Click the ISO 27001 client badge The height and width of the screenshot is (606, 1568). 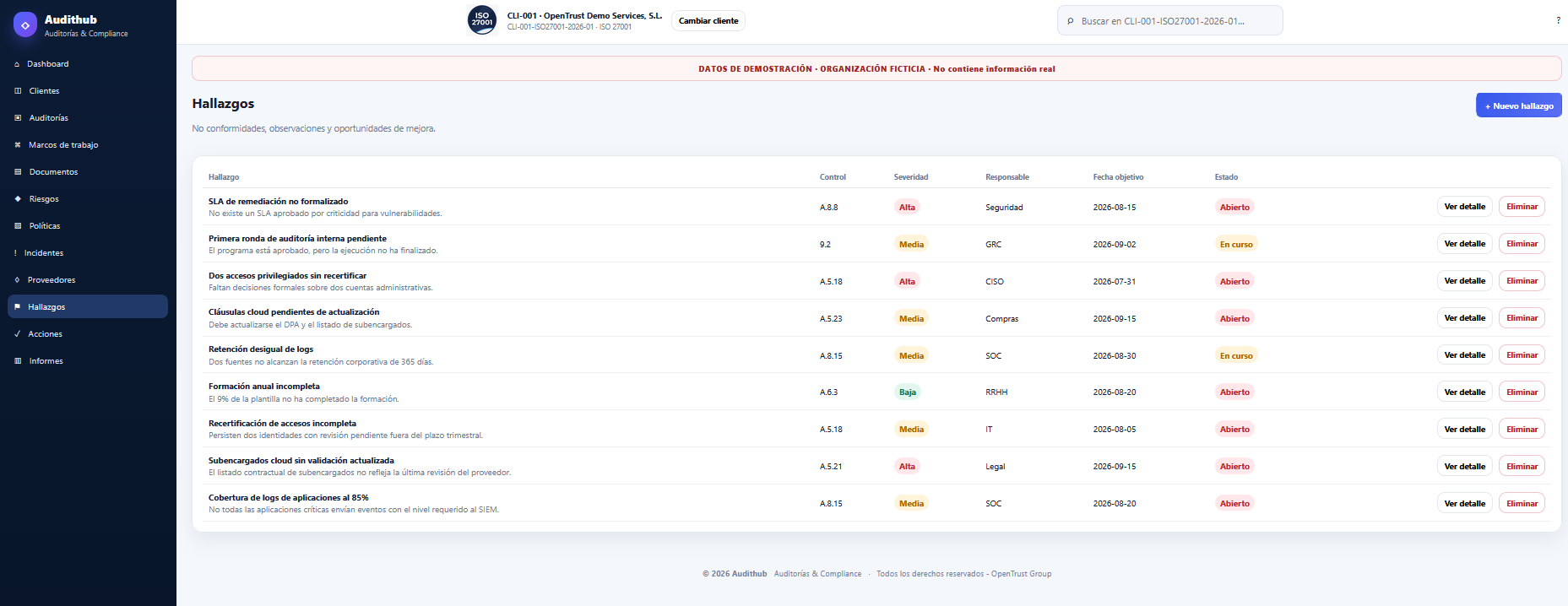point(482,20)
